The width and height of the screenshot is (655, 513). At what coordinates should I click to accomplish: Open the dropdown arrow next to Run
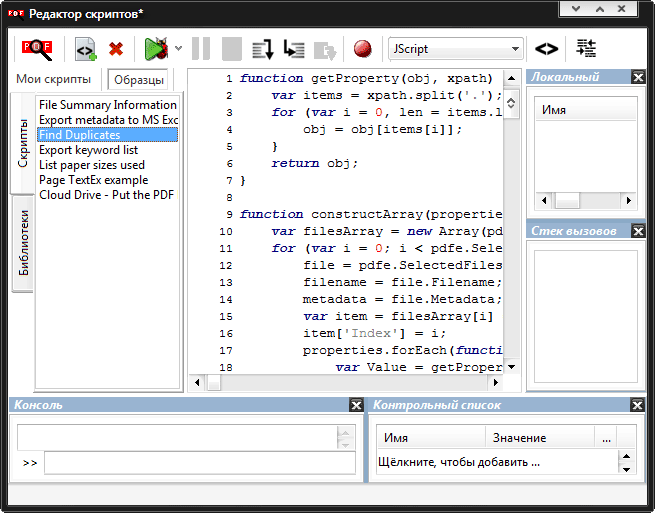tap(178, 48)
